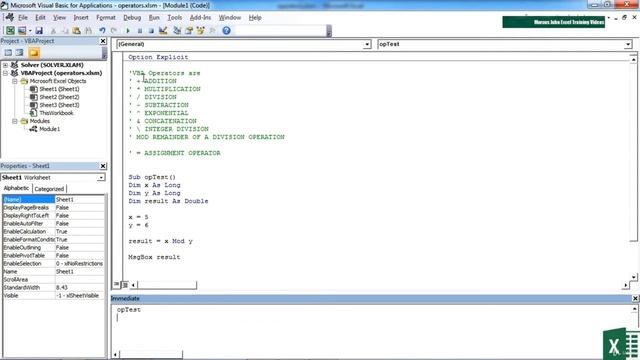640x360 pixels.
Task: Select the (Name) property row
Action: (53, 200)
